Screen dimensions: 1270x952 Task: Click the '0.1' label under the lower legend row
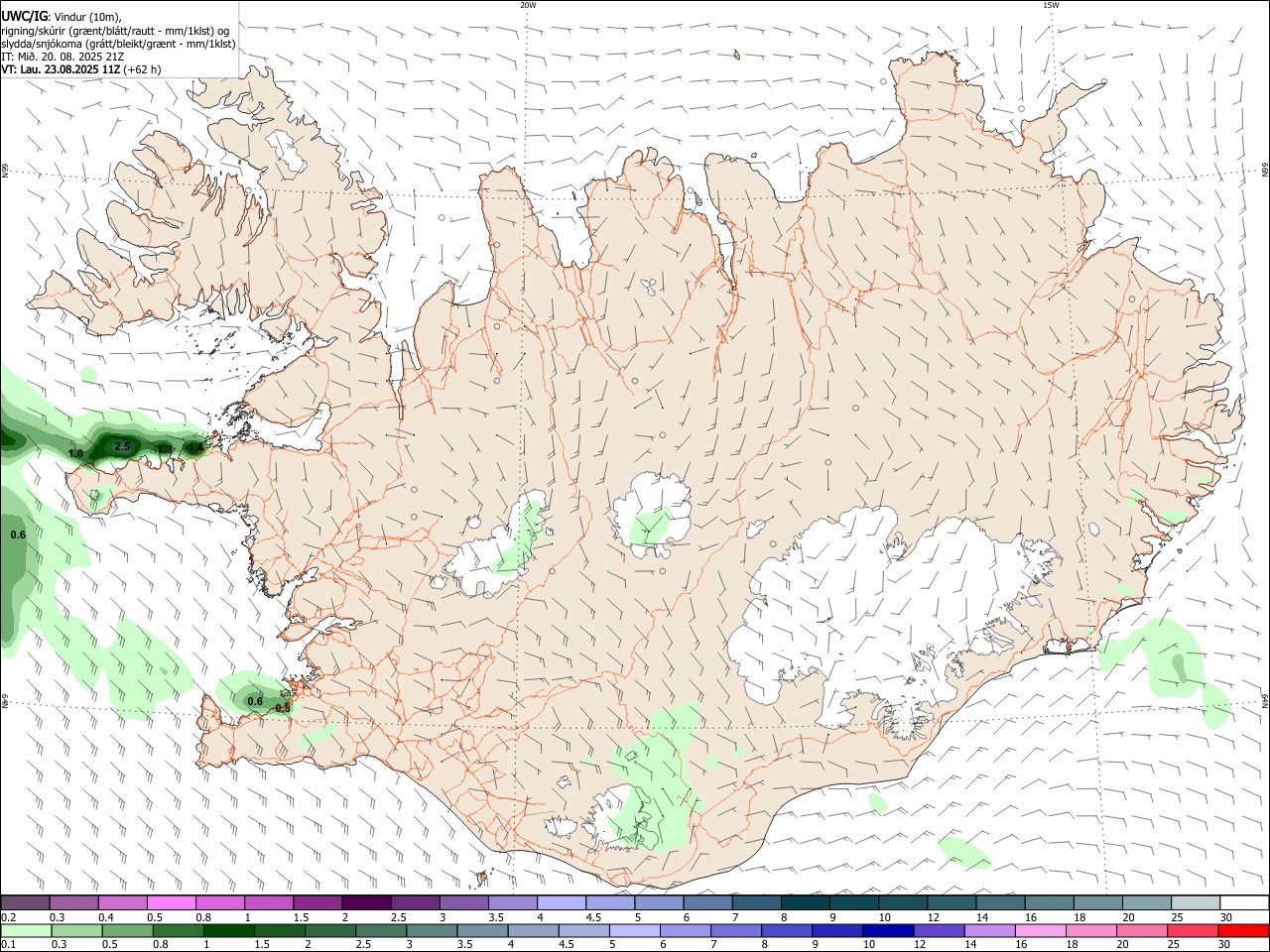8,945
